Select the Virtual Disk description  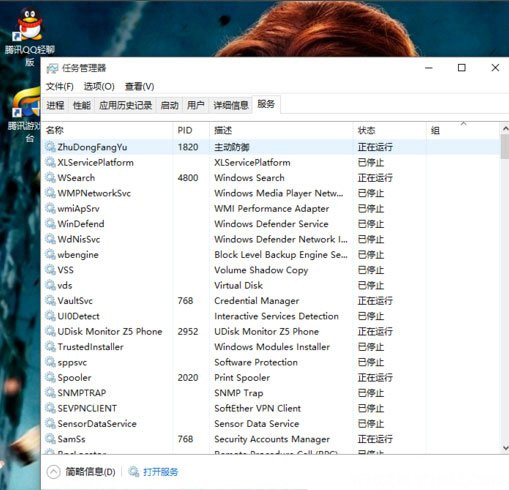[x=238, y=285]
